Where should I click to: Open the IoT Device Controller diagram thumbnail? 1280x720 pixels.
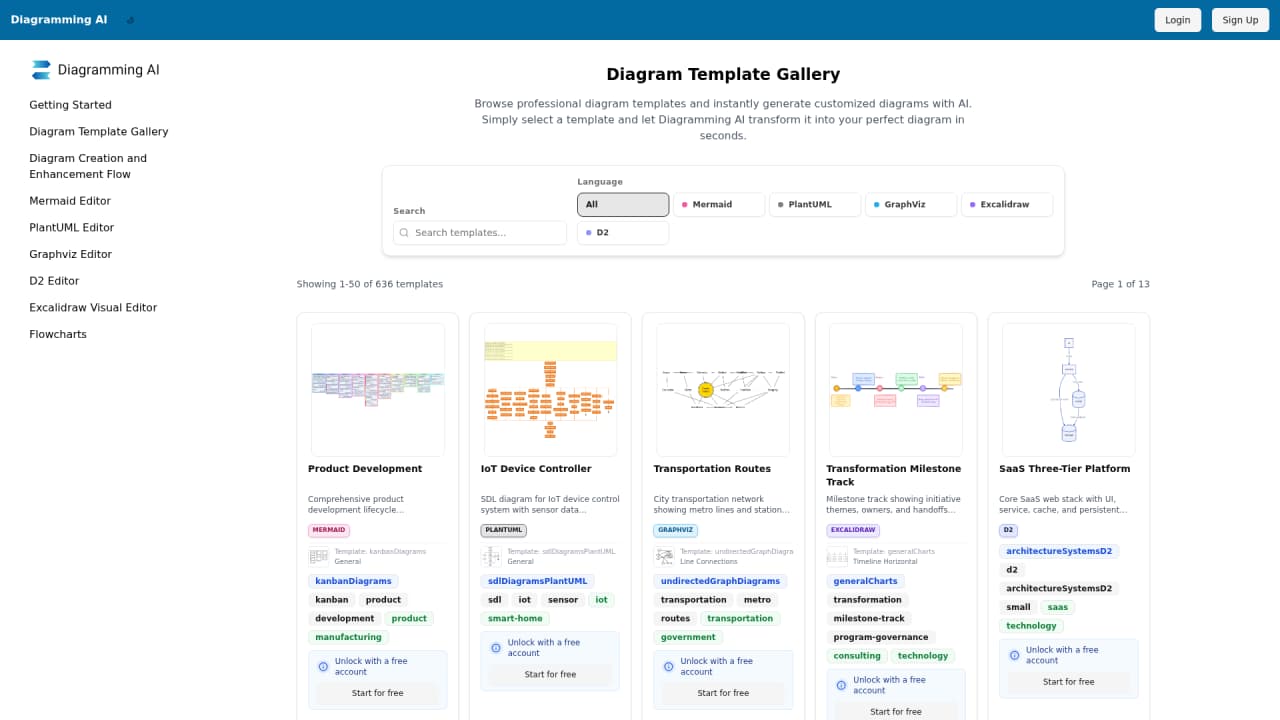[551, 390]
